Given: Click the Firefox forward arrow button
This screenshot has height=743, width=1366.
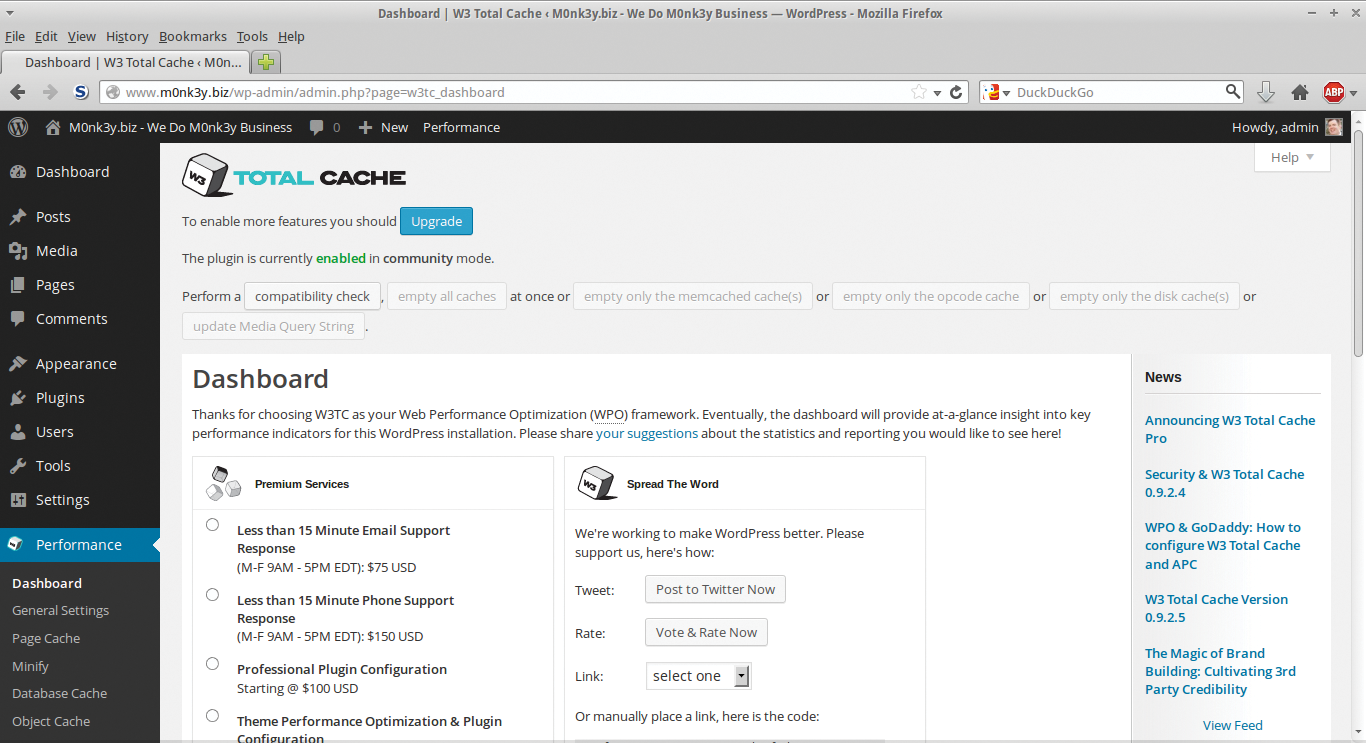Looking at the screenshot, I should [x=50, y=92].
